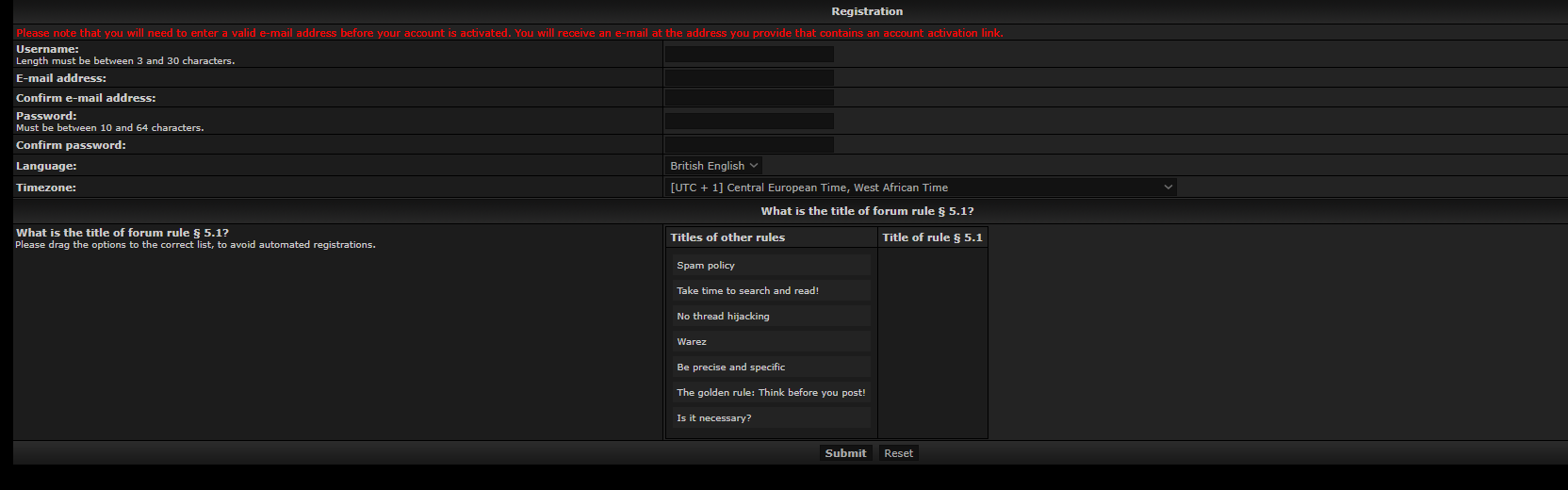Focus the Confirm password field
Screen dimensions: 1568x490
(x=749, y=144)
